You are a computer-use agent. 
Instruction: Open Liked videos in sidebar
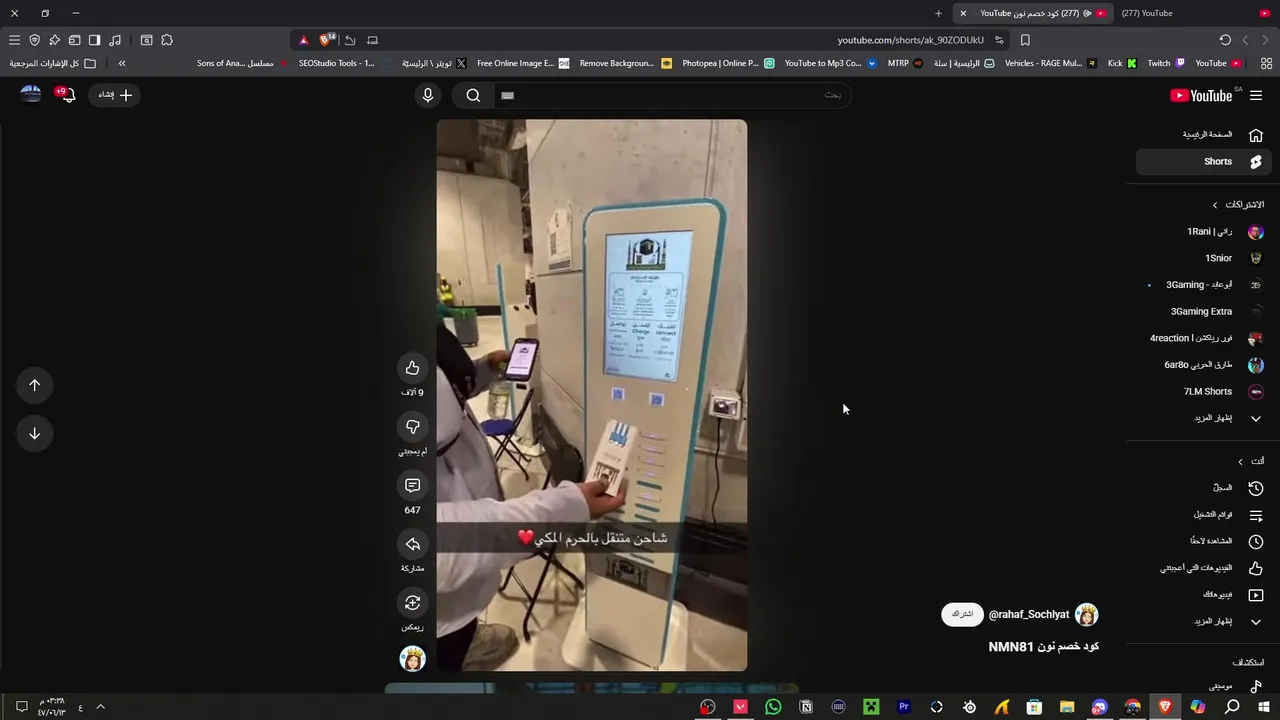(1204, 568)
